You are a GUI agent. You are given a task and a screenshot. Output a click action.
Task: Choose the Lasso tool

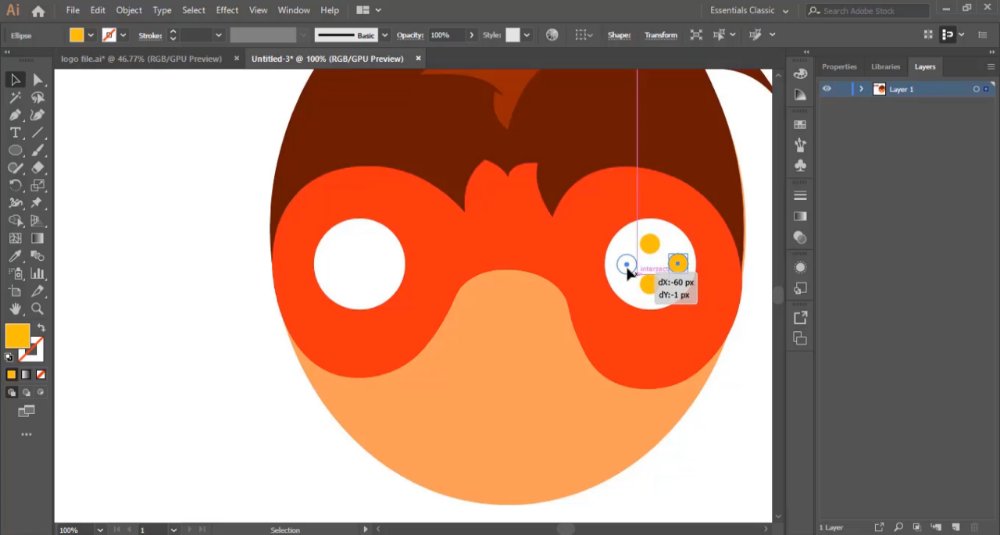pyautogui.click(x=38, y=98)
